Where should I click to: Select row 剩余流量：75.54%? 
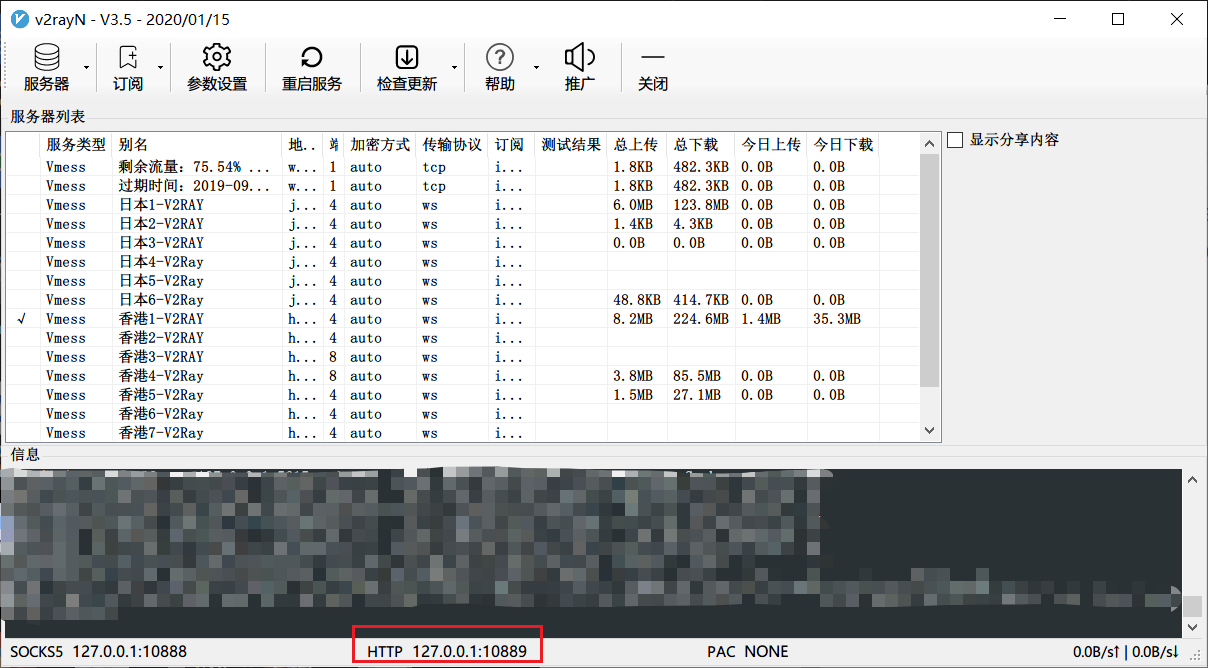(463, 167)
